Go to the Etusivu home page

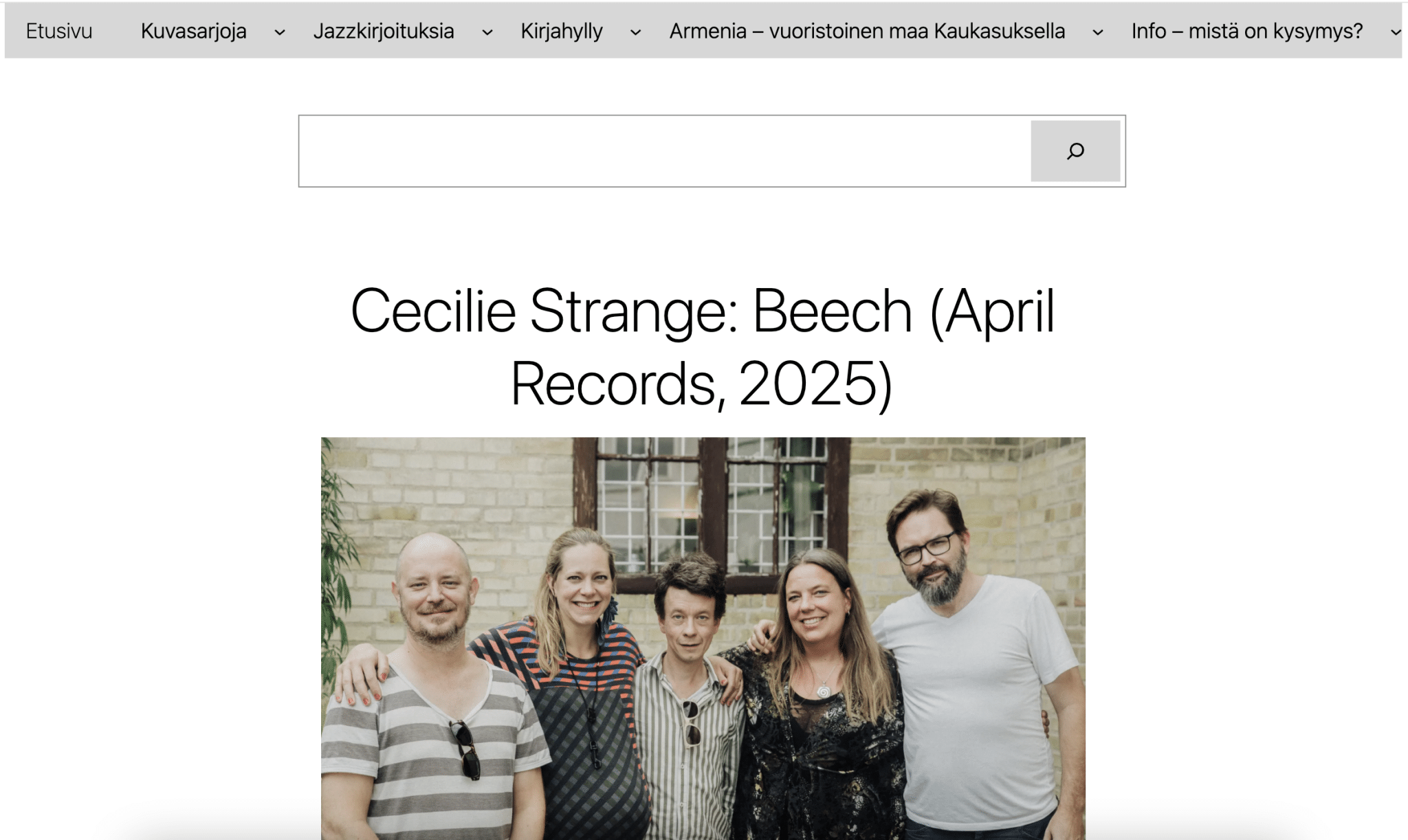59,31
